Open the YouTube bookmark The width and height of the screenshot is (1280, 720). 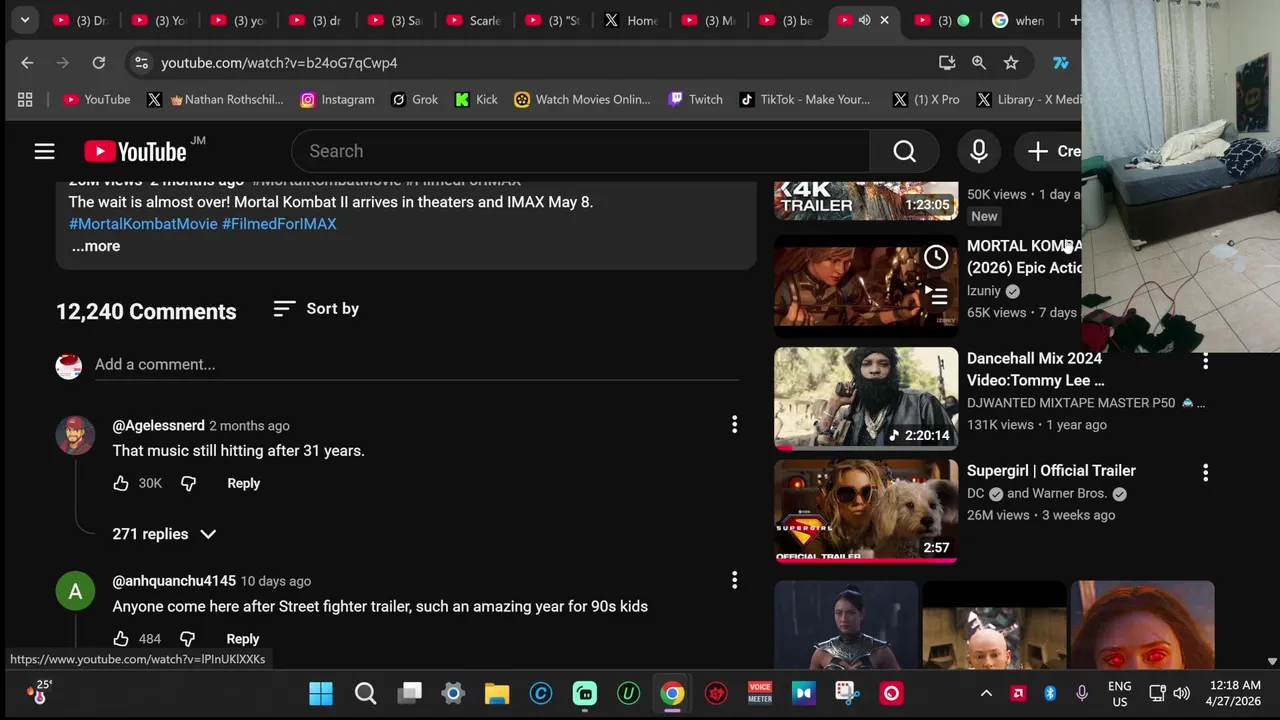pyautogui.click(x=97, y=99)
